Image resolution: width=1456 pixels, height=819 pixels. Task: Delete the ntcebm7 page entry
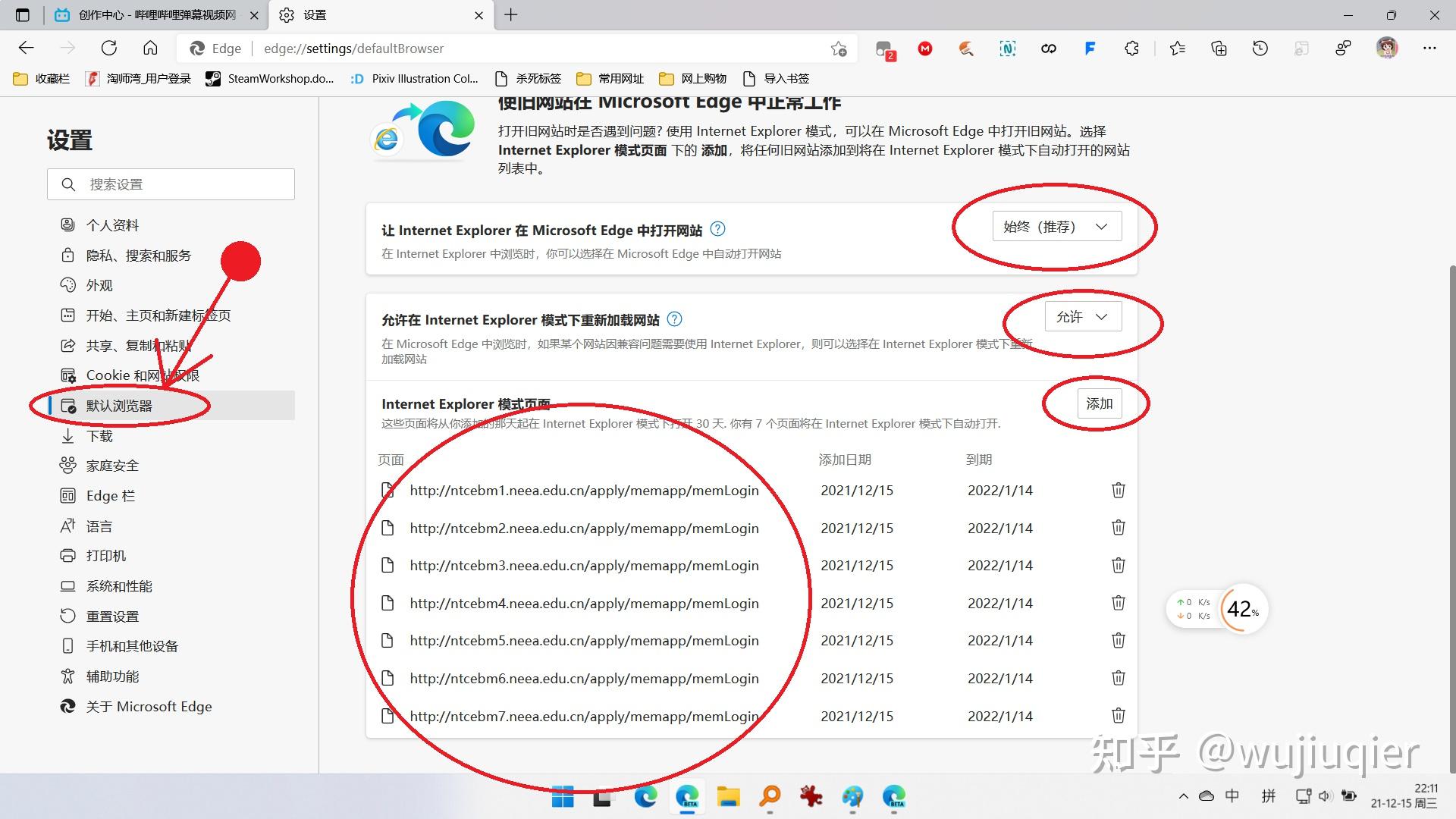pyautogui.click(x=1118, y=715)
